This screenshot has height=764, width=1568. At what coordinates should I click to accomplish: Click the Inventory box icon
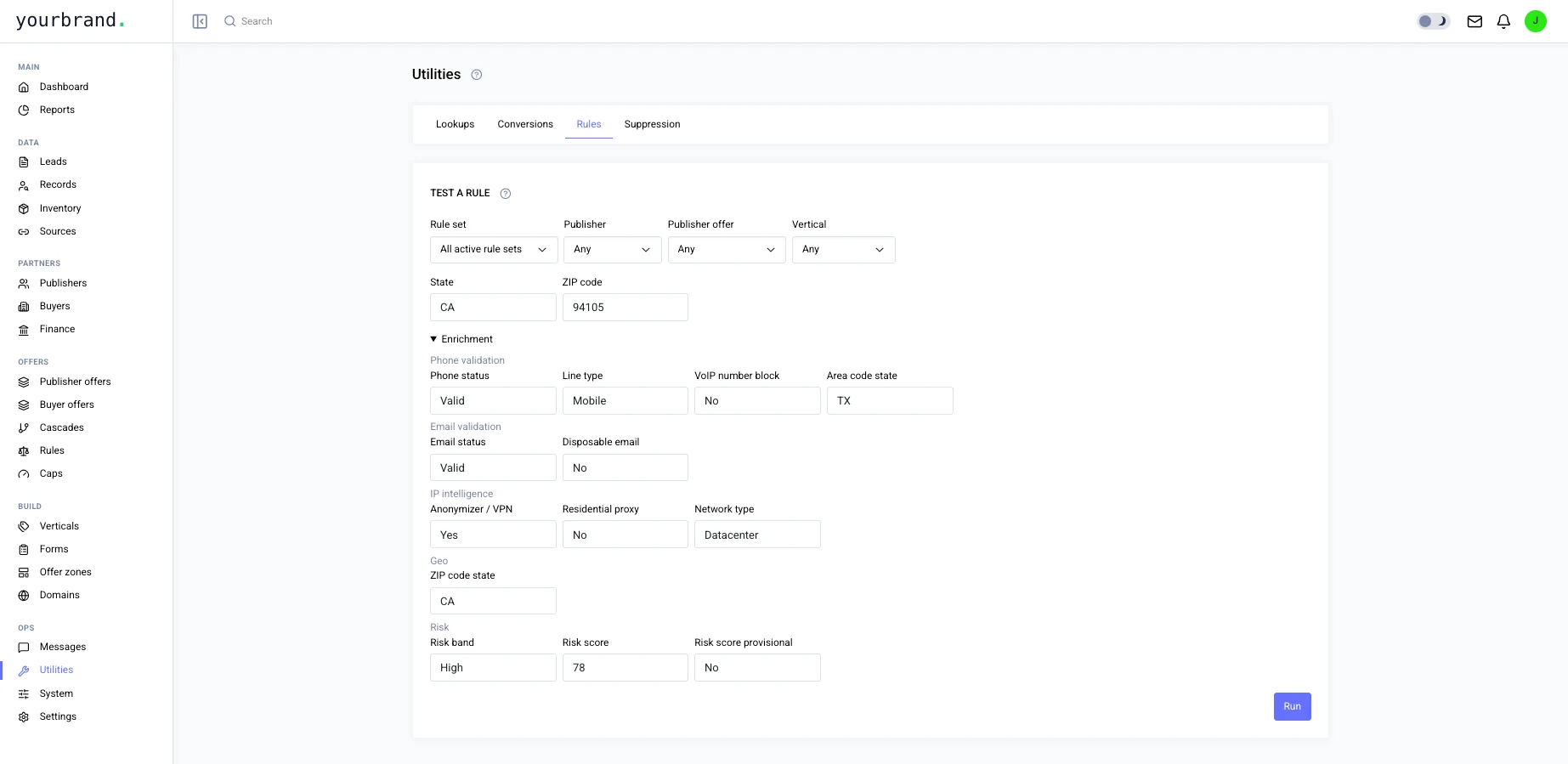[24, 208]
